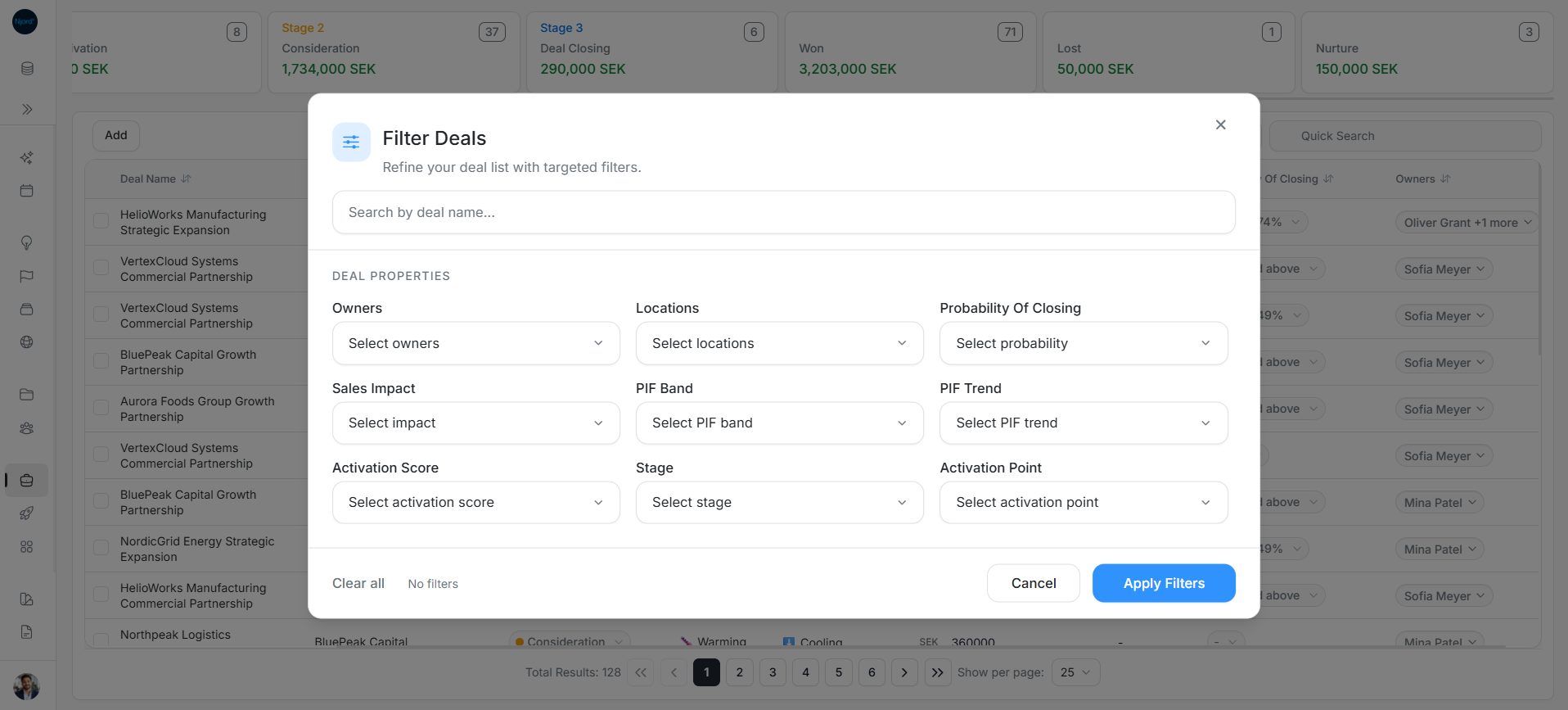Click the Apply Filters button
Viewport: 1568px width, 710px height.
tap(1164, 583)
